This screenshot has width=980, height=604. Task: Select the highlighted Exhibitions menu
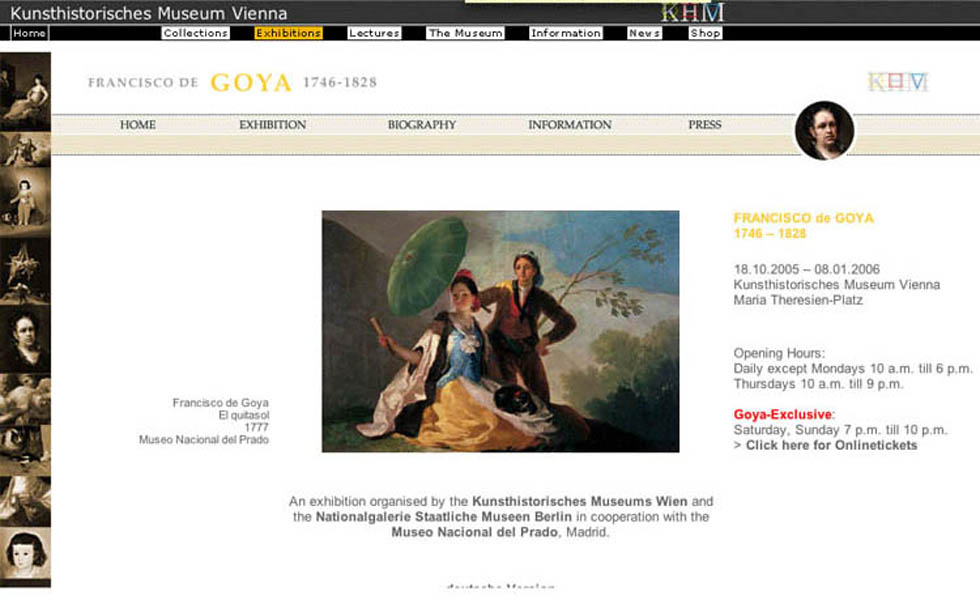(x=288, y=33)
